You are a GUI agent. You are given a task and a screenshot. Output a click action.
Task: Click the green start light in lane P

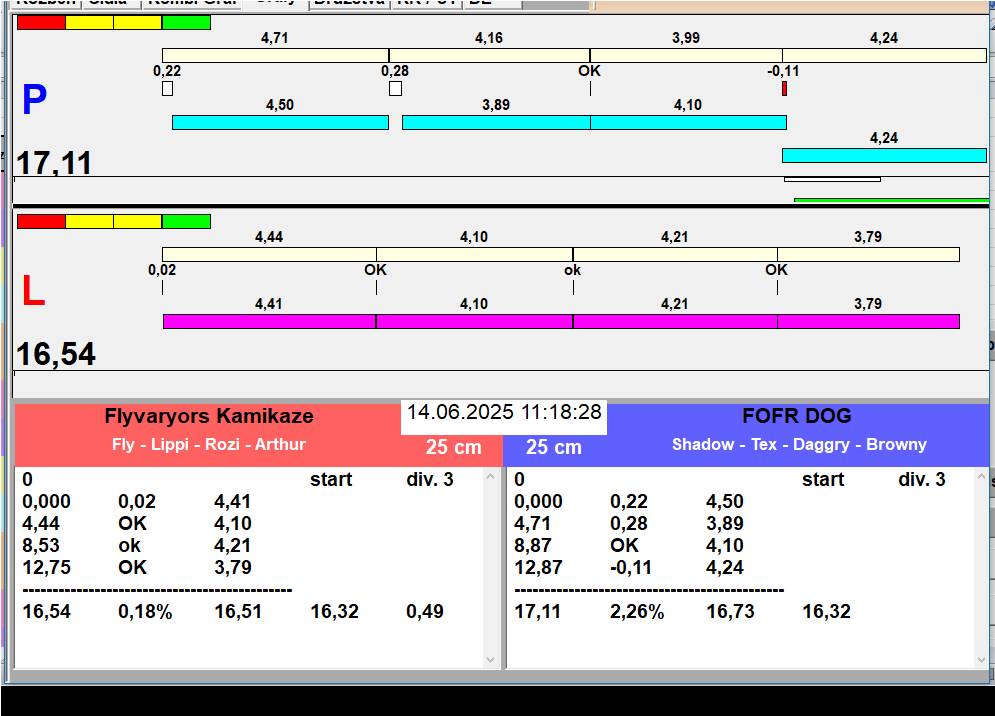point(186,22)
